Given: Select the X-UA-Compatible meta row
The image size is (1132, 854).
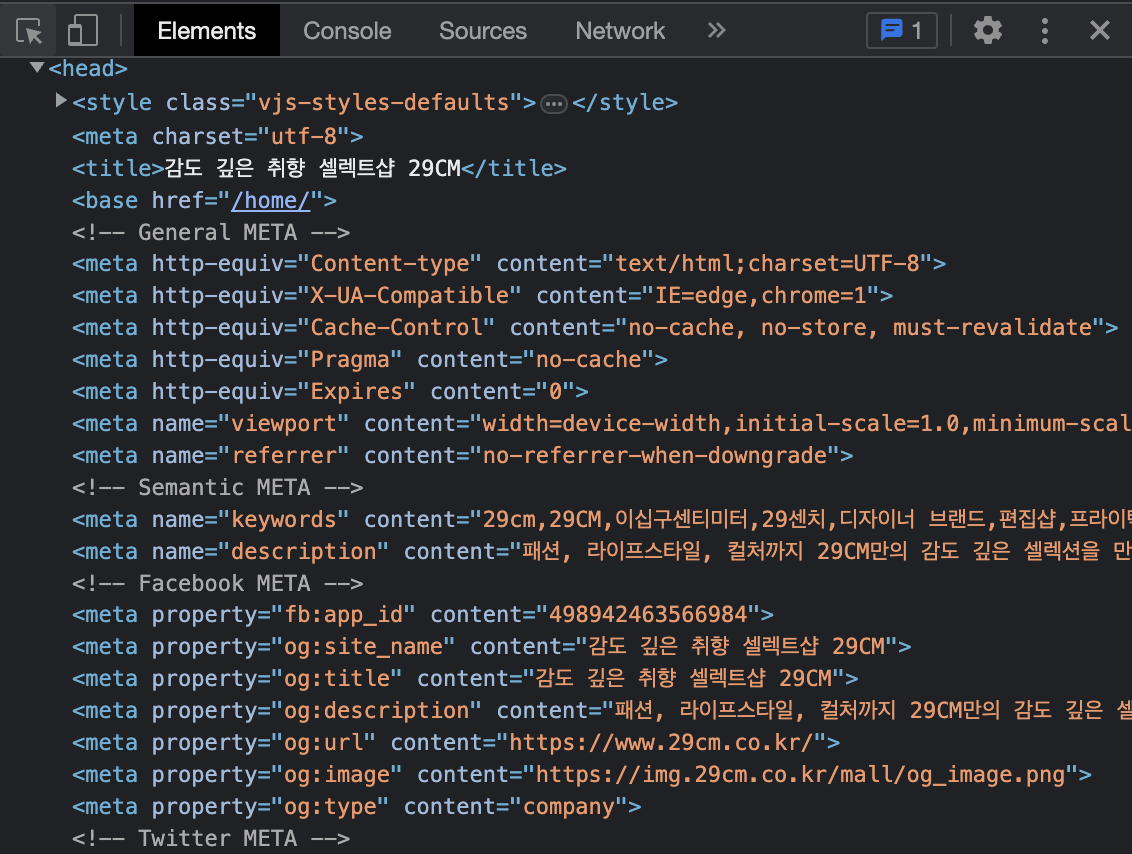Looking at the screenshot, I should 482,295.
